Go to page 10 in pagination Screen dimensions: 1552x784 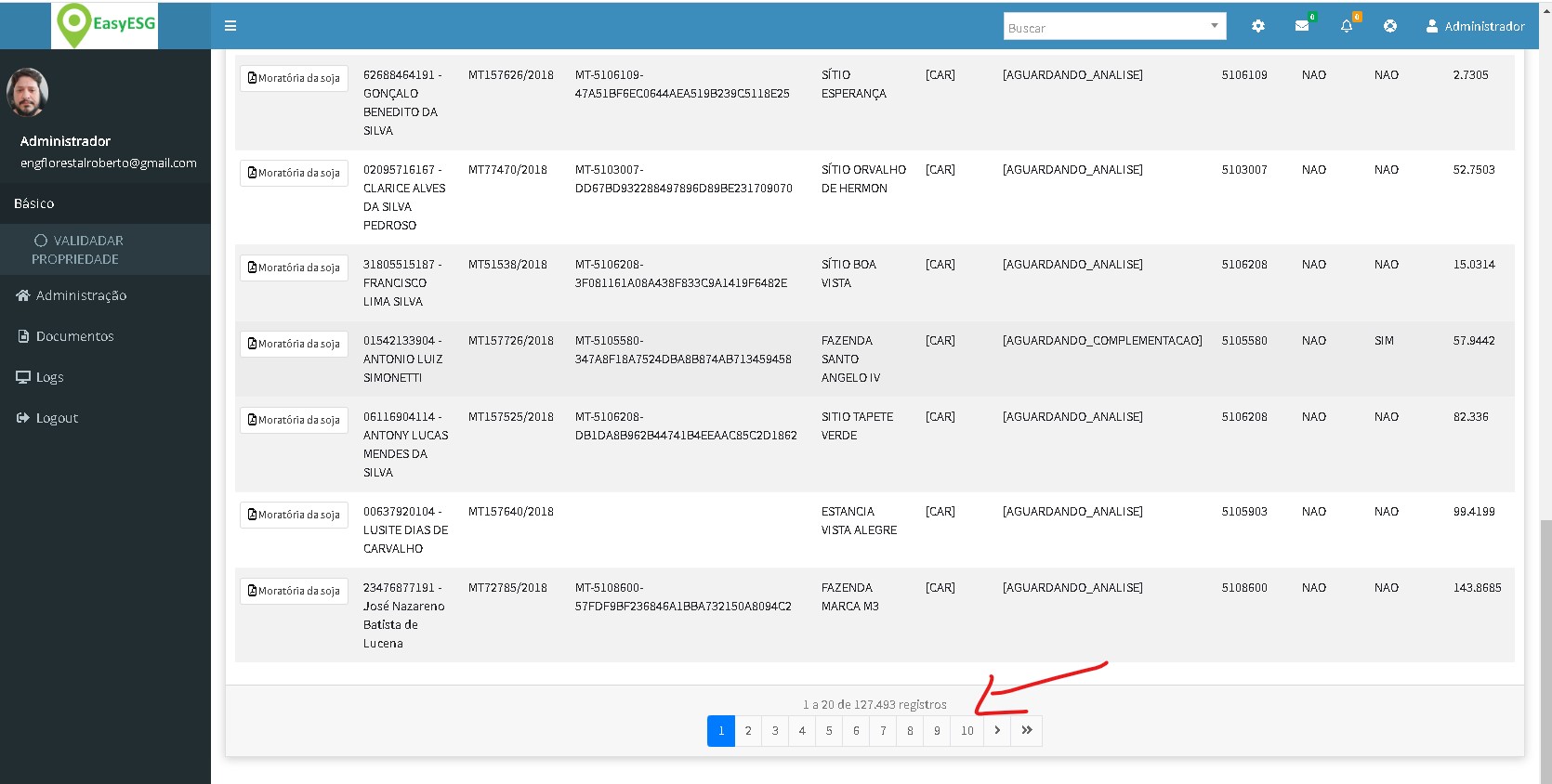[x=967, y=730]
